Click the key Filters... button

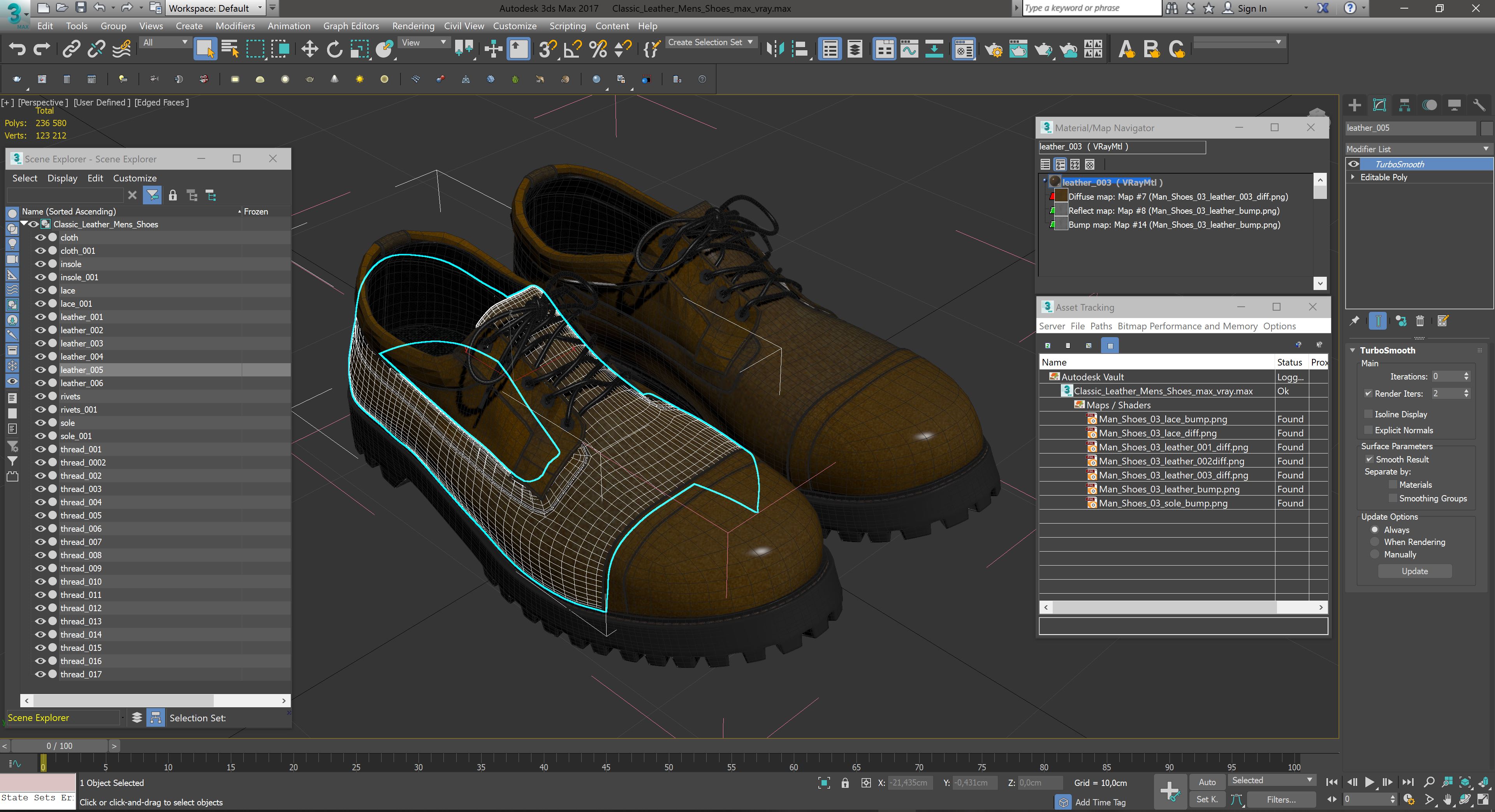click(x=1281, y=800)
